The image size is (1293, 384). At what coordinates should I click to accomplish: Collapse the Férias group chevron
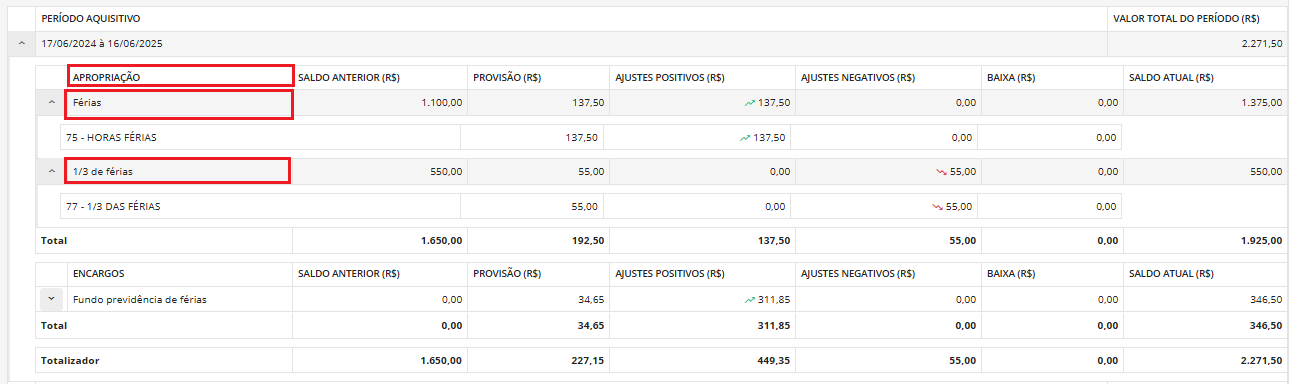51,103
